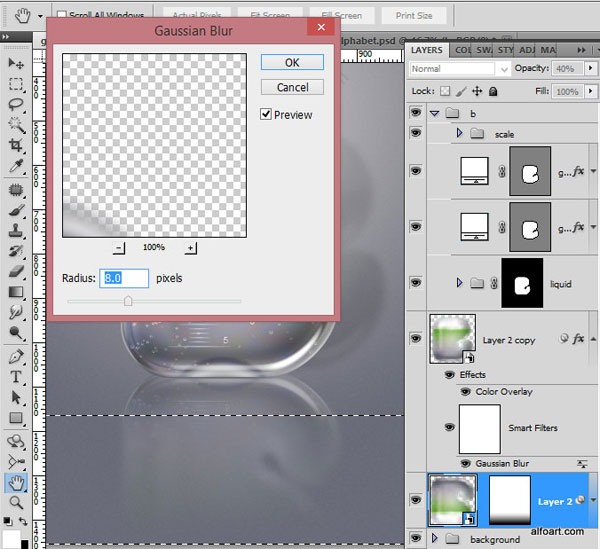This screenshot has width=600, height=549.
Task: Hide the Color Overlay effect
Action: (x=465, y=392)
